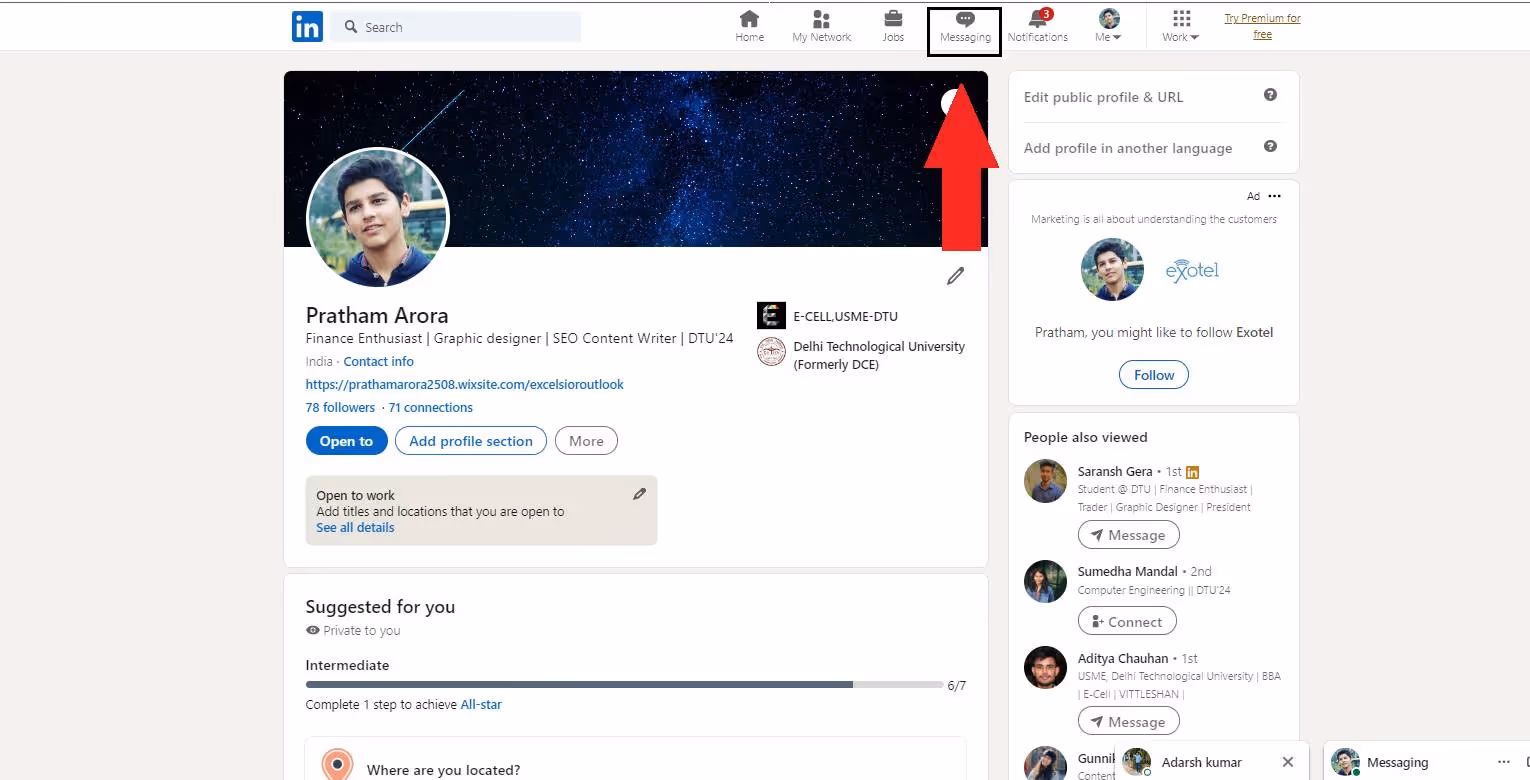This screenshot has height=780, width=1530.
Task: Click the Pratham Arora name heading
Action: click(x=377, y=315)
